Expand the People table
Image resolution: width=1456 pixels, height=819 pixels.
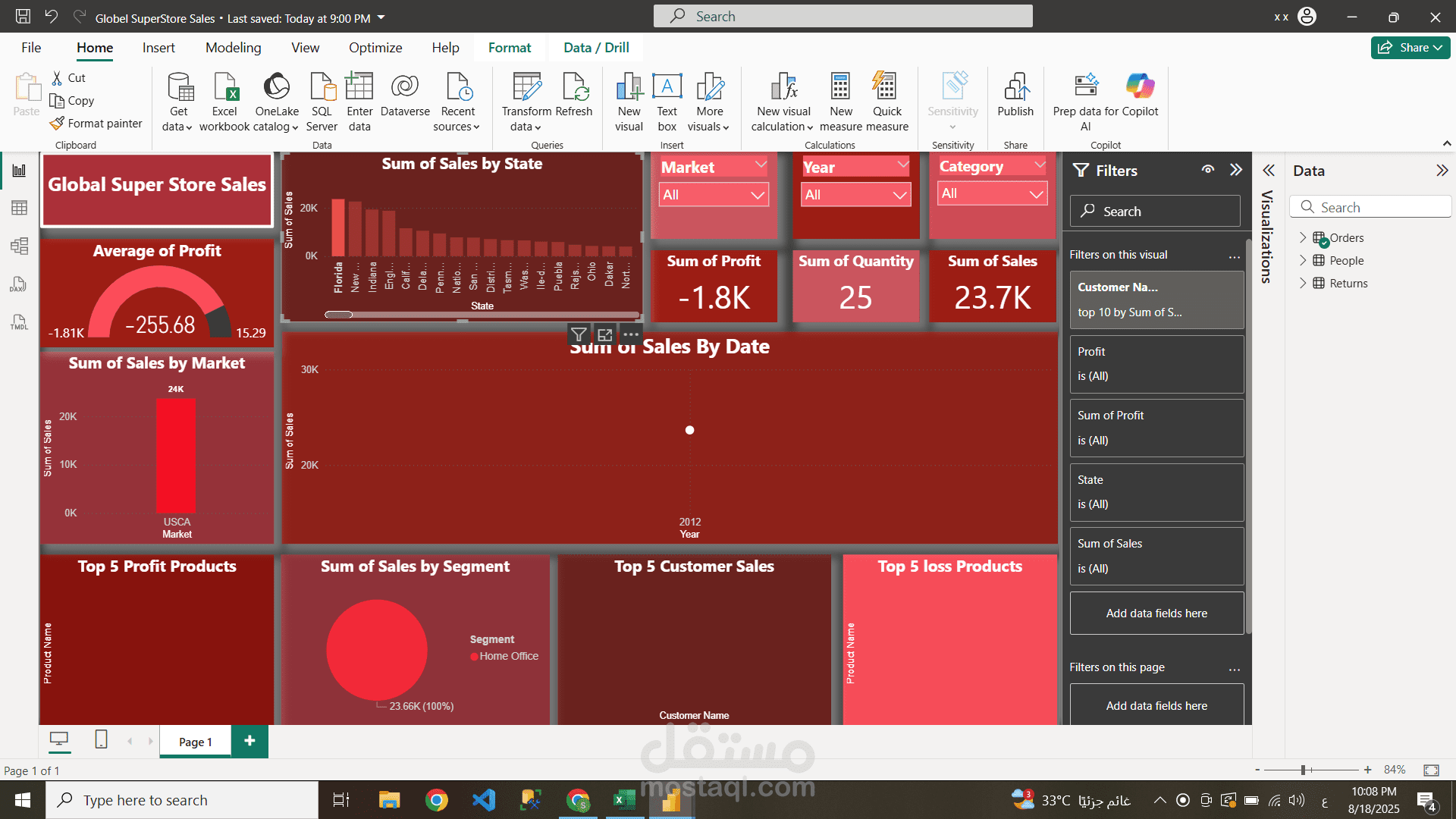(1303, 260)
